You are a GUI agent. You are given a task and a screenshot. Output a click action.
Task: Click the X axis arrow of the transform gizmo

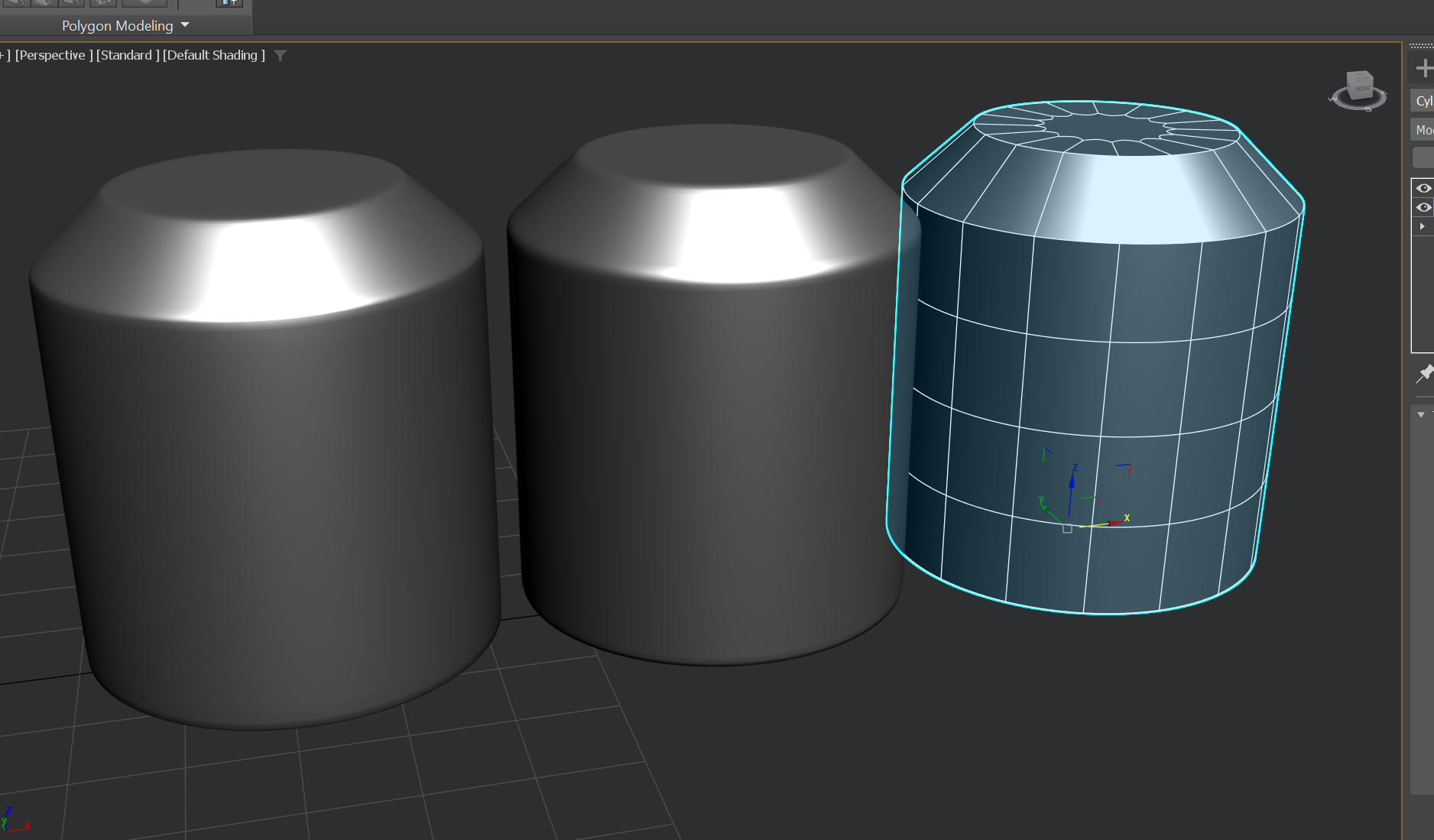[x=1114, y=522]
